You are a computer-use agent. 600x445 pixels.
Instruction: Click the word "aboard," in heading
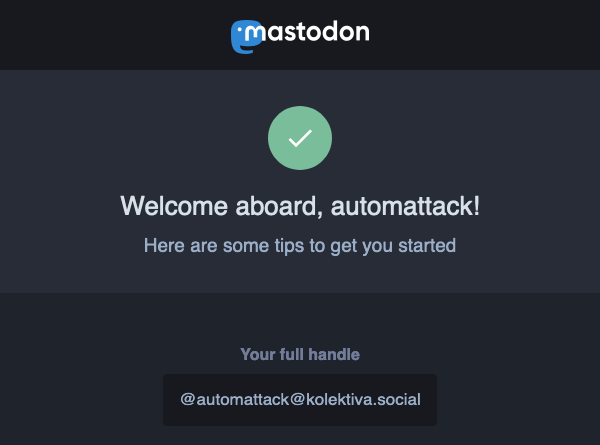(x=279, y=206)
